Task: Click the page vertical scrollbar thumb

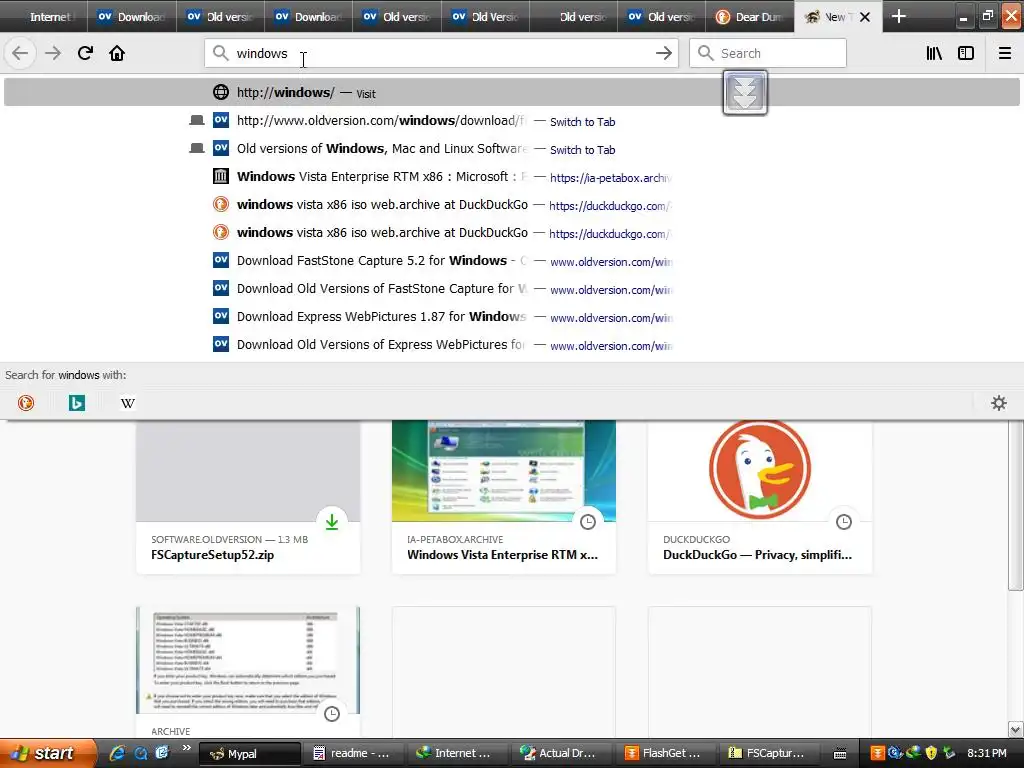Action: click(x=1015, y=506)
